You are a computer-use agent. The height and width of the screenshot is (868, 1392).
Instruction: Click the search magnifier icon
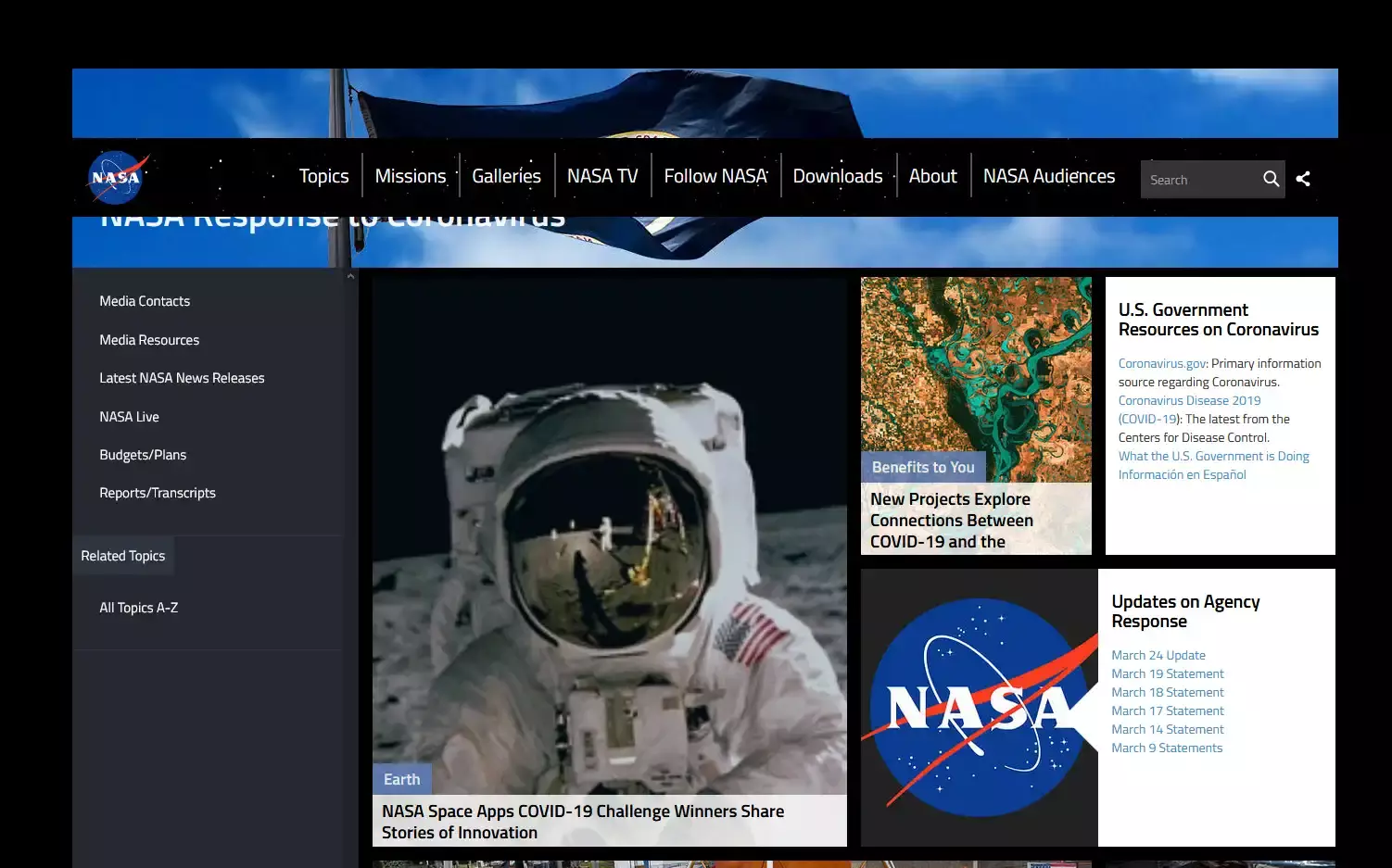pos(1271,179)
